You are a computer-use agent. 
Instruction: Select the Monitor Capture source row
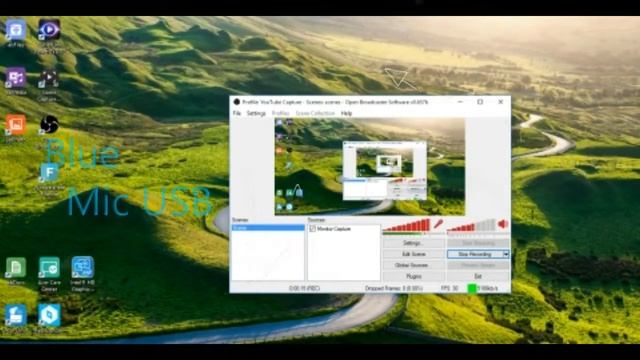[344, 229]
